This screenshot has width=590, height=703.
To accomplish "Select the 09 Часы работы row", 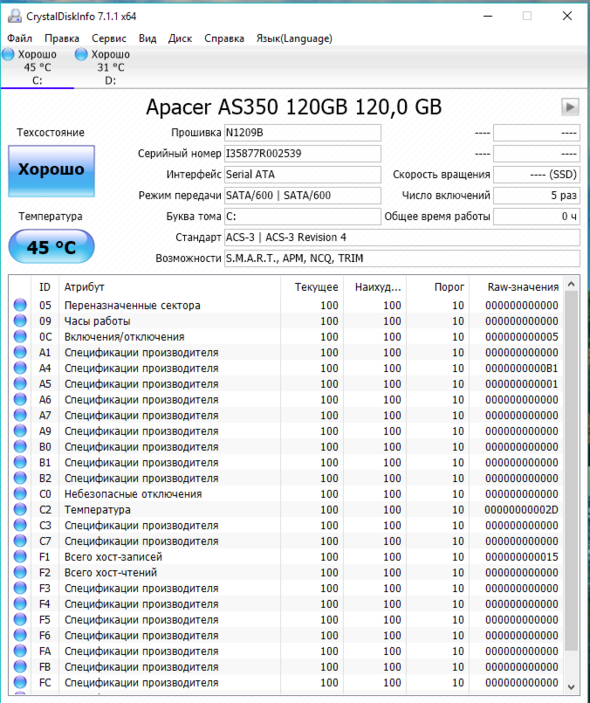I will [x=286, y=321].
